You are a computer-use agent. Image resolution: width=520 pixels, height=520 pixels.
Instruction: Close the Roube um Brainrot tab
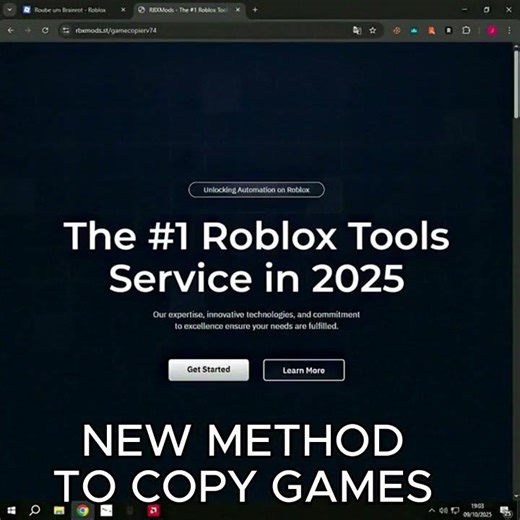(x=123, y=10)
